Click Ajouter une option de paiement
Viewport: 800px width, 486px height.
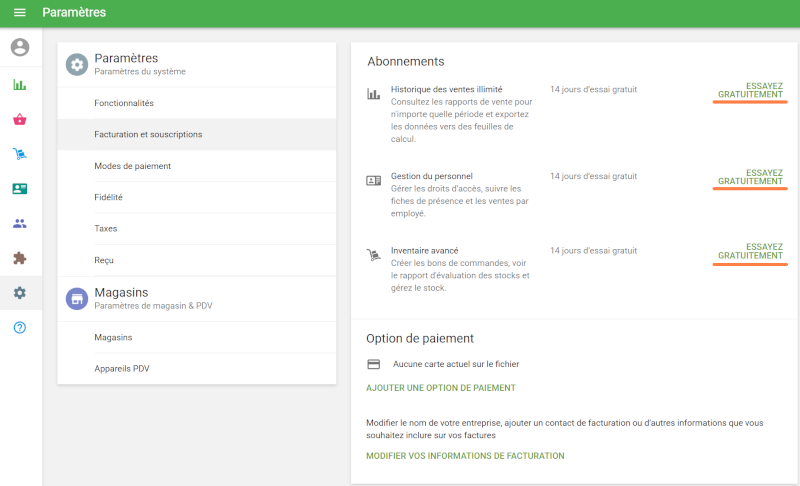click(441, 388)
